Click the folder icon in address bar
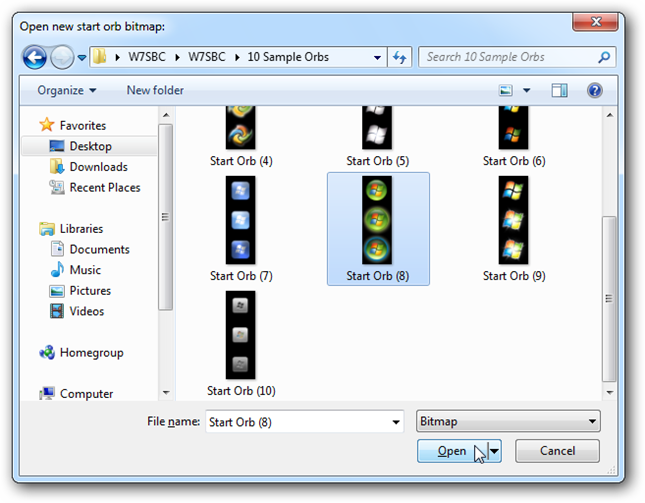645x503 pixels. click(x=99, y=56)
